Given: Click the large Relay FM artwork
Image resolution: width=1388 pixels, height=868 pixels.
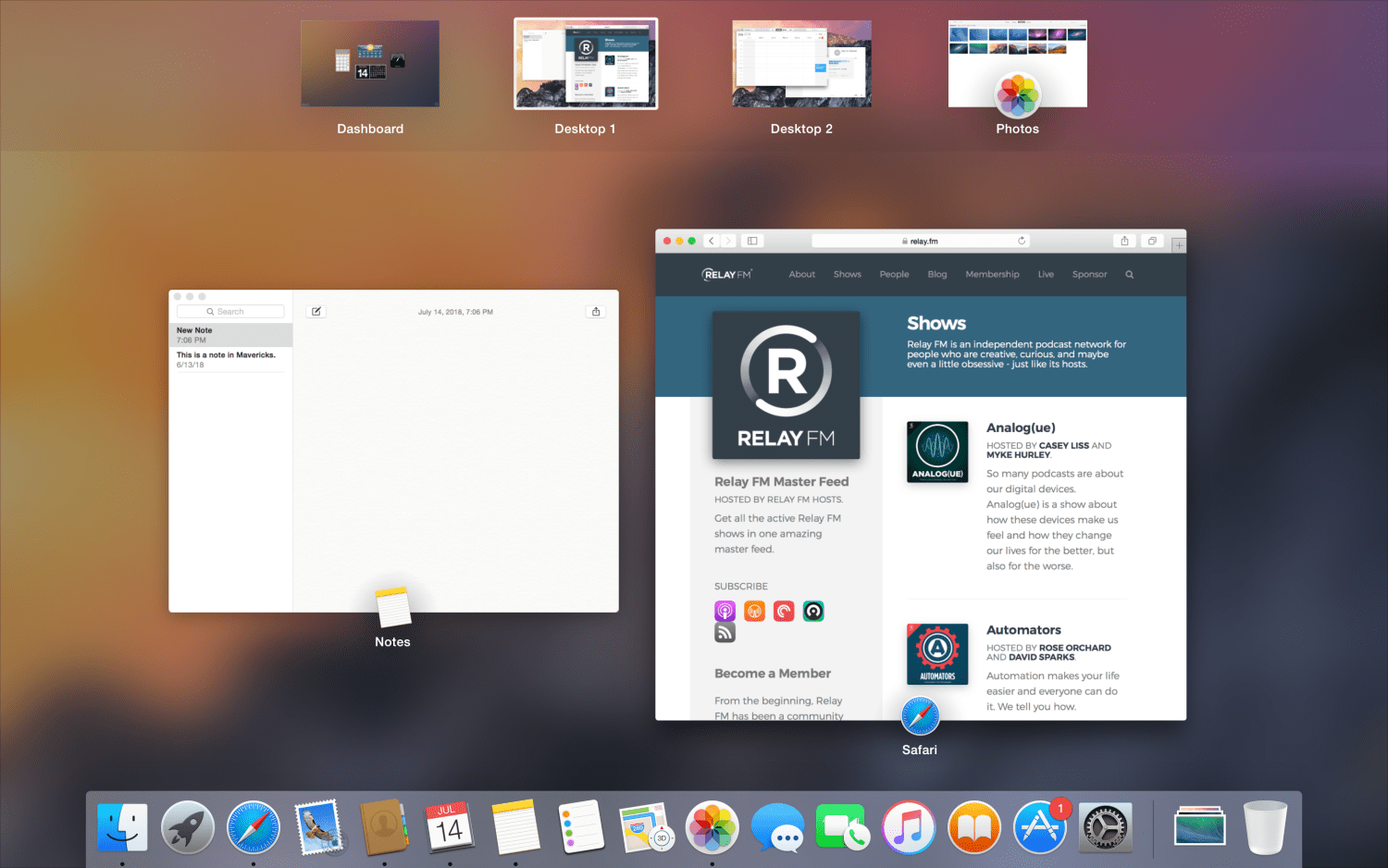Looking at the screenshot, I should click(786, 385).
